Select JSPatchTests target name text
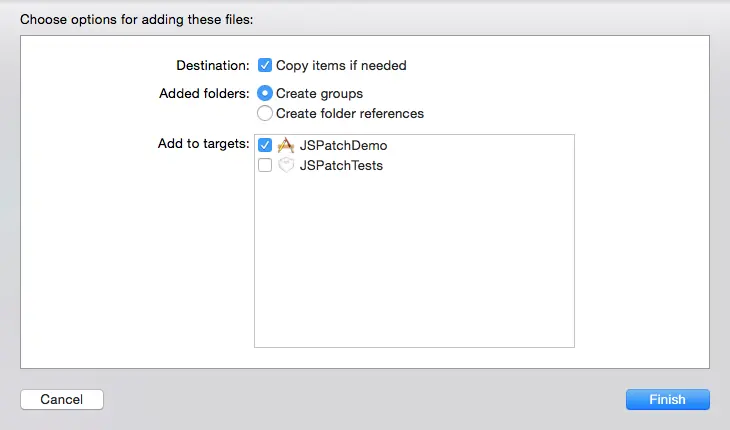Viewport: 730px width, 430px height. (341, 165)
